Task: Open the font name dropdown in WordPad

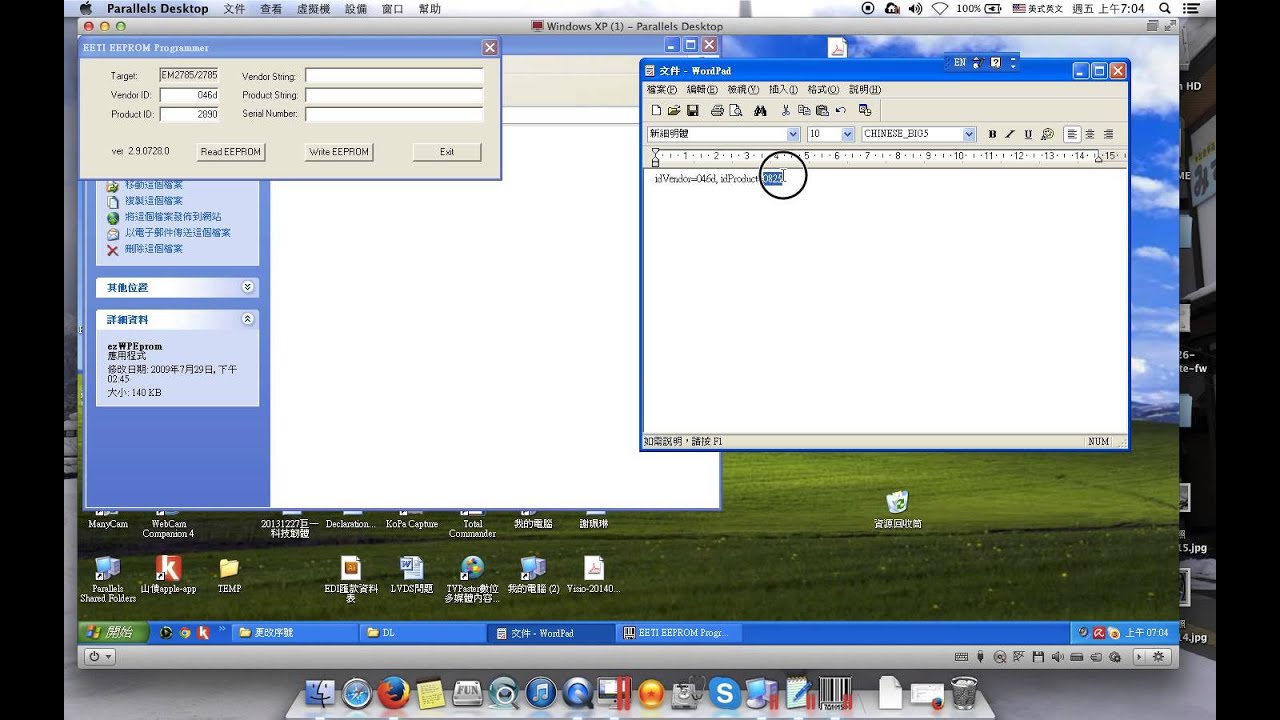Action: 793,134
